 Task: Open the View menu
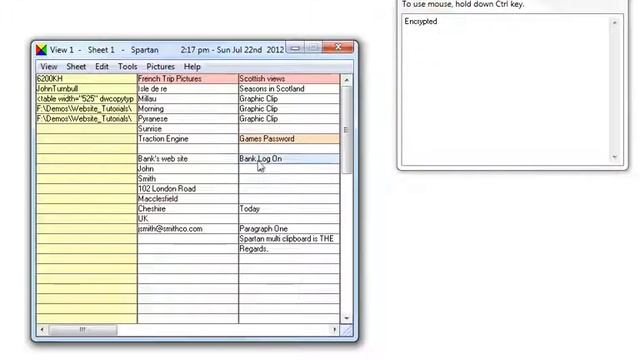pyautogui.click(x=49, y=67)
